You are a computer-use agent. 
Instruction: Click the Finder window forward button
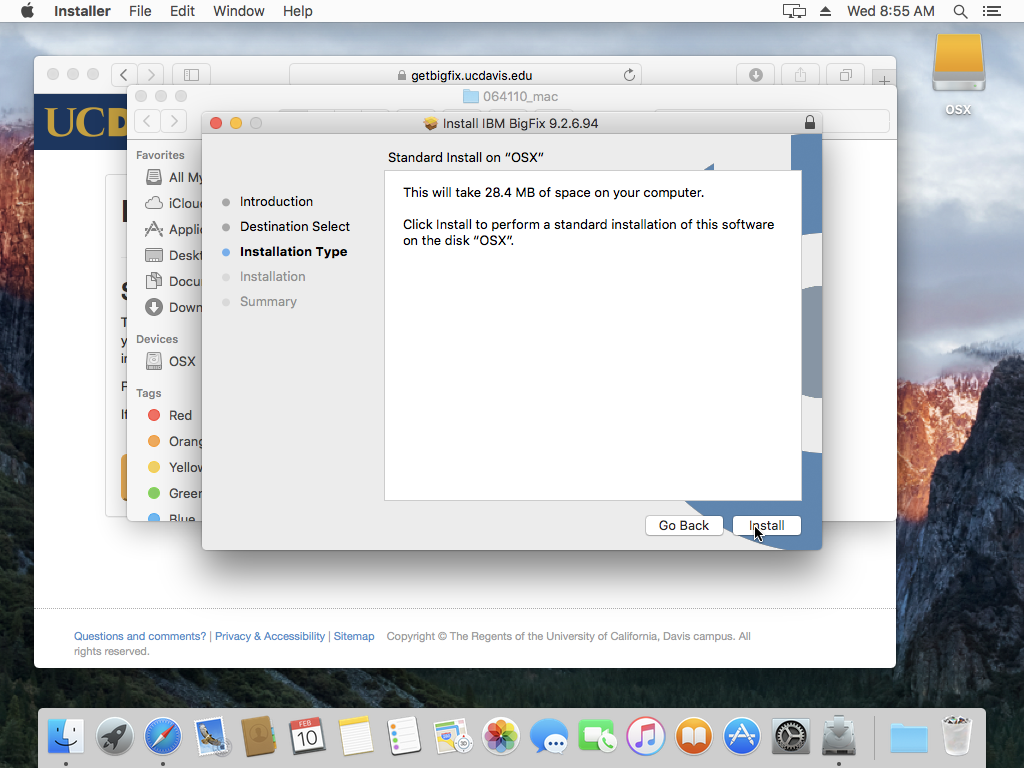(174, 121)
